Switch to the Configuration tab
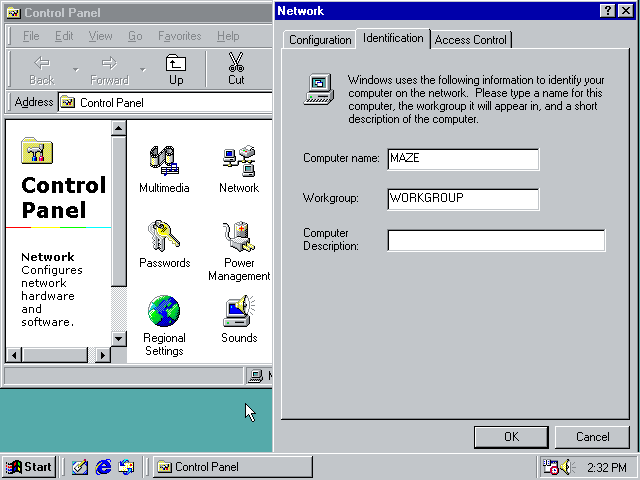Image resolution: width=640 pixels, height=480 pixels. (320, 40)
